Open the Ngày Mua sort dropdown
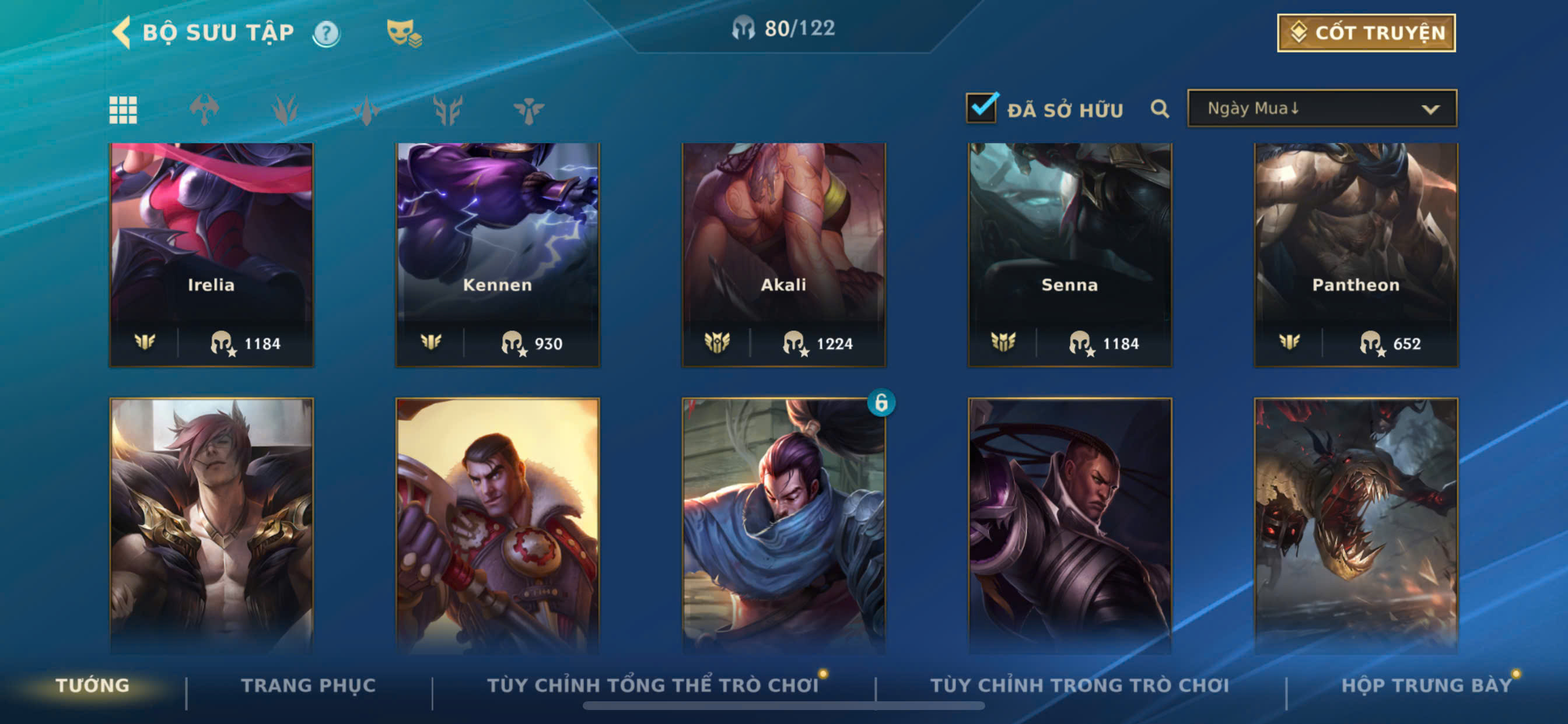 pyautogui.click(x=1322, y=108)
